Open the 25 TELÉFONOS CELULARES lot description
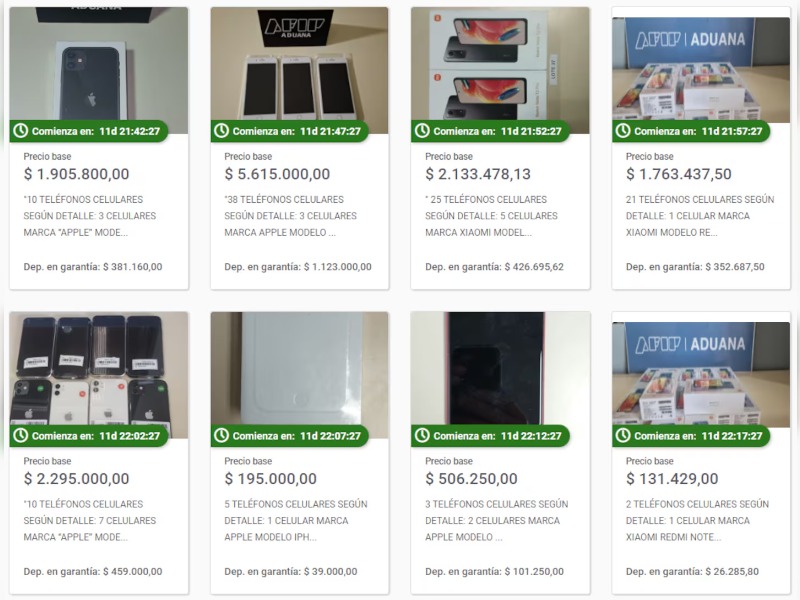 pyautogui.click(x=491, y=216)
